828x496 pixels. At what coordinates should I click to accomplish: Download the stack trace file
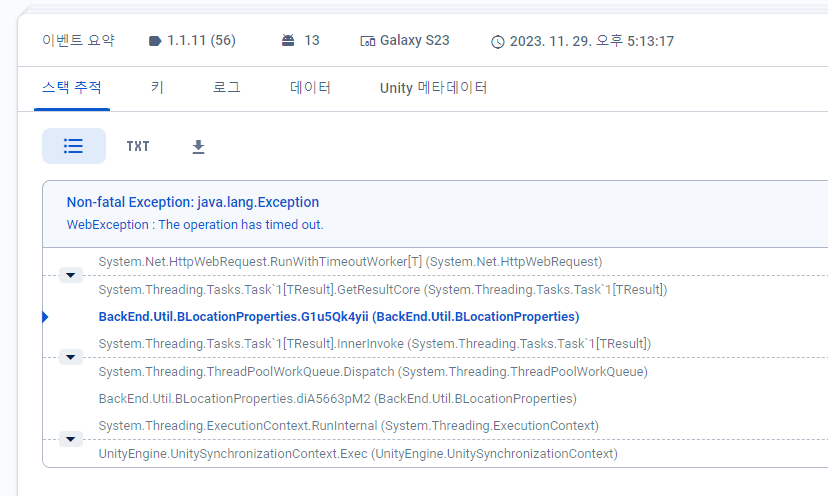[198, 146]
